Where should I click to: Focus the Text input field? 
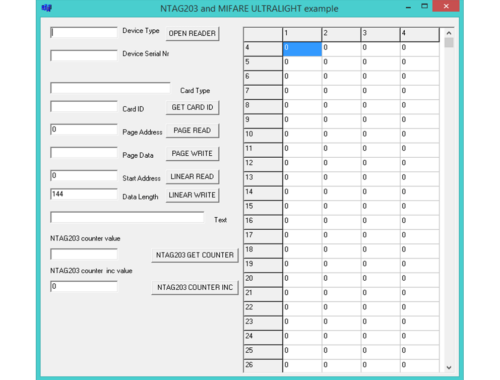pyautogui.click(x=127, y=217)
